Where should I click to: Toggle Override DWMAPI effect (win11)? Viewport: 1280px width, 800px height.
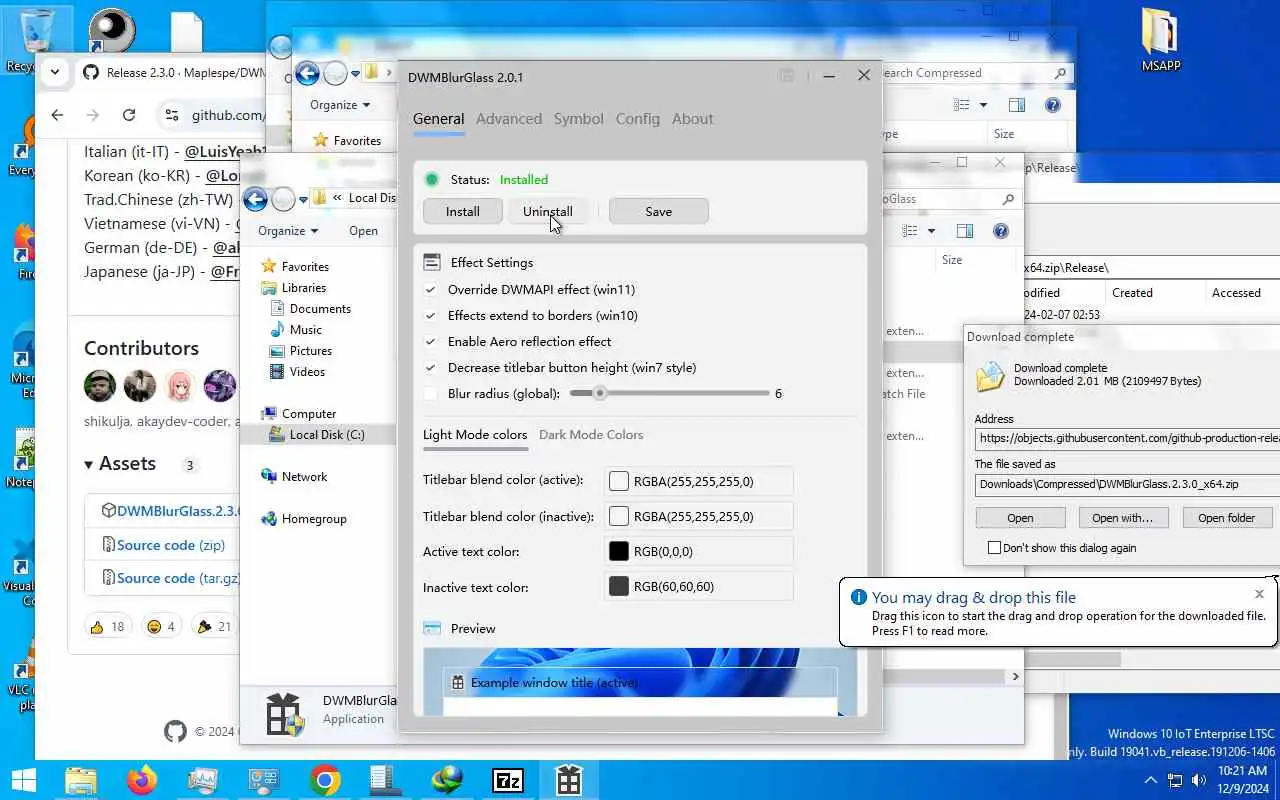tap(430, 290)
